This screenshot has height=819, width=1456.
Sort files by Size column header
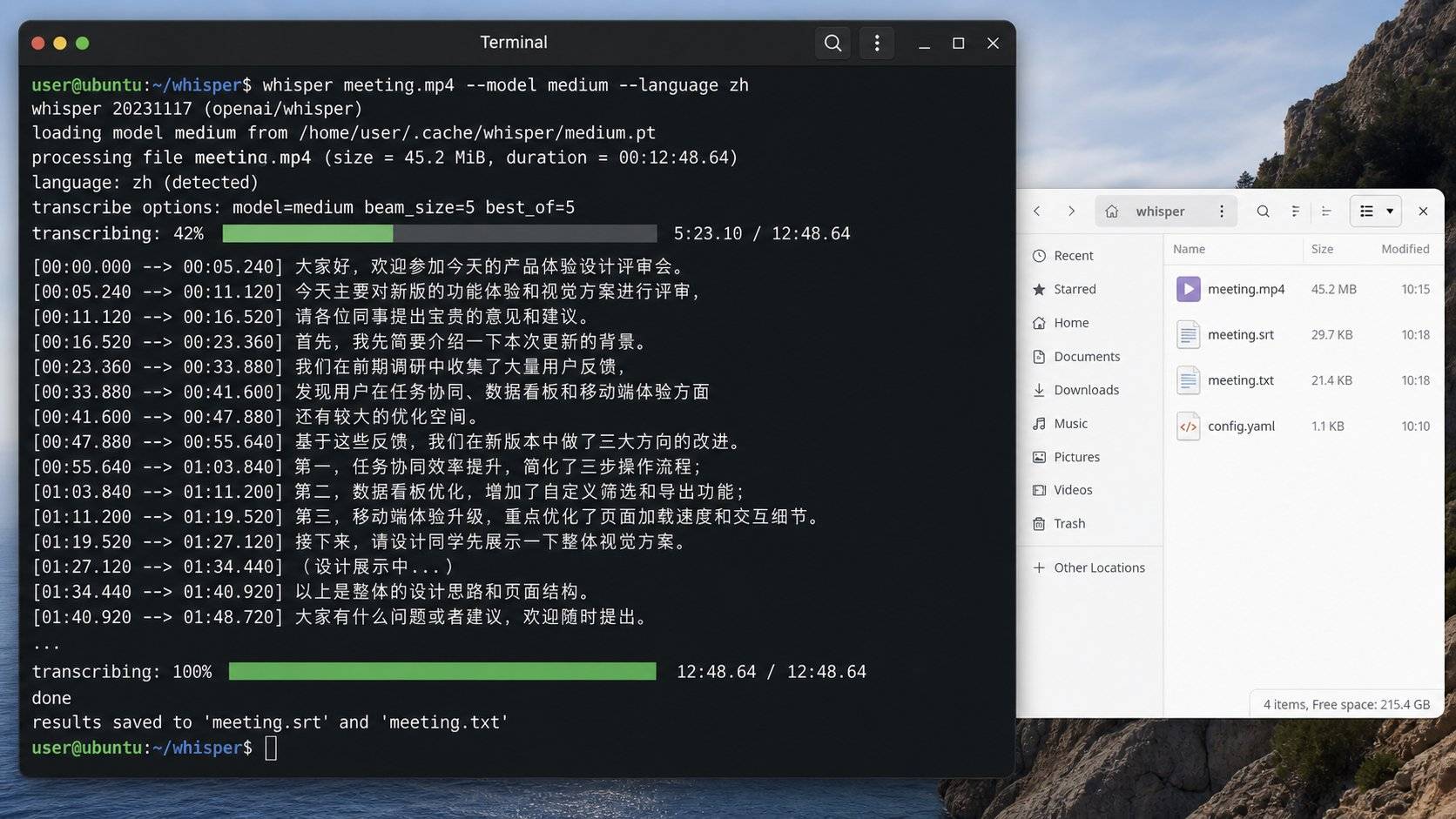(1322, 249)
